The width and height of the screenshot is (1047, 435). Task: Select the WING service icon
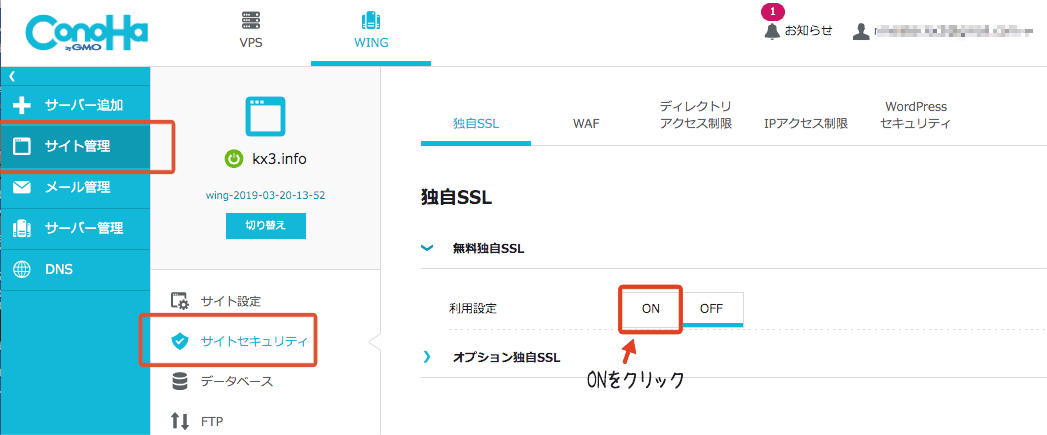coord(371,22)
